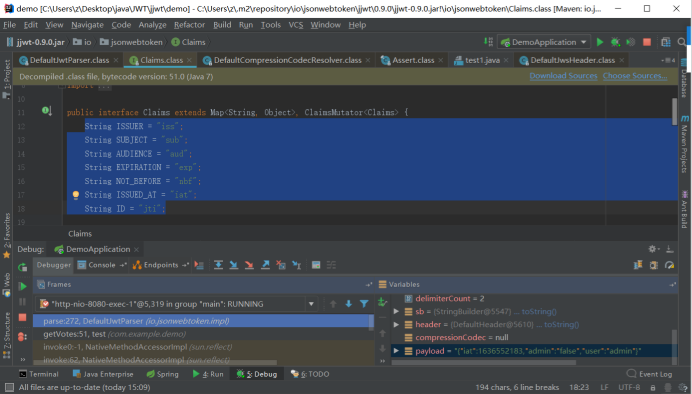Click the Drop Frame icon
Viewport: 692px width, 394px height.
[281, 265]
